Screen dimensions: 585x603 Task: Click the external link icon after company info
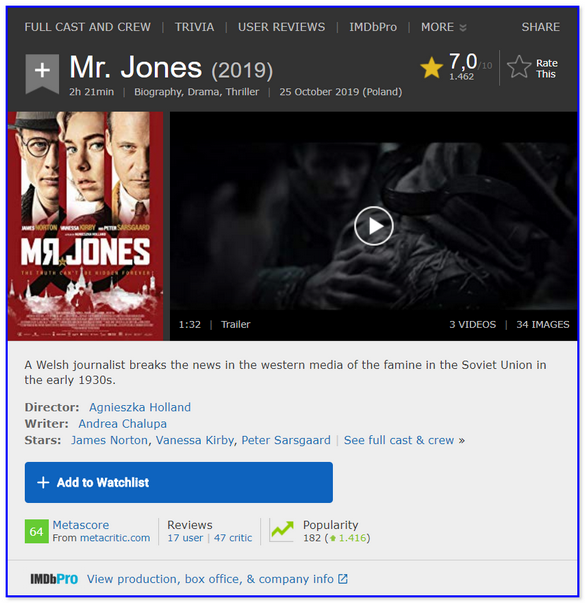click(343, 579)
